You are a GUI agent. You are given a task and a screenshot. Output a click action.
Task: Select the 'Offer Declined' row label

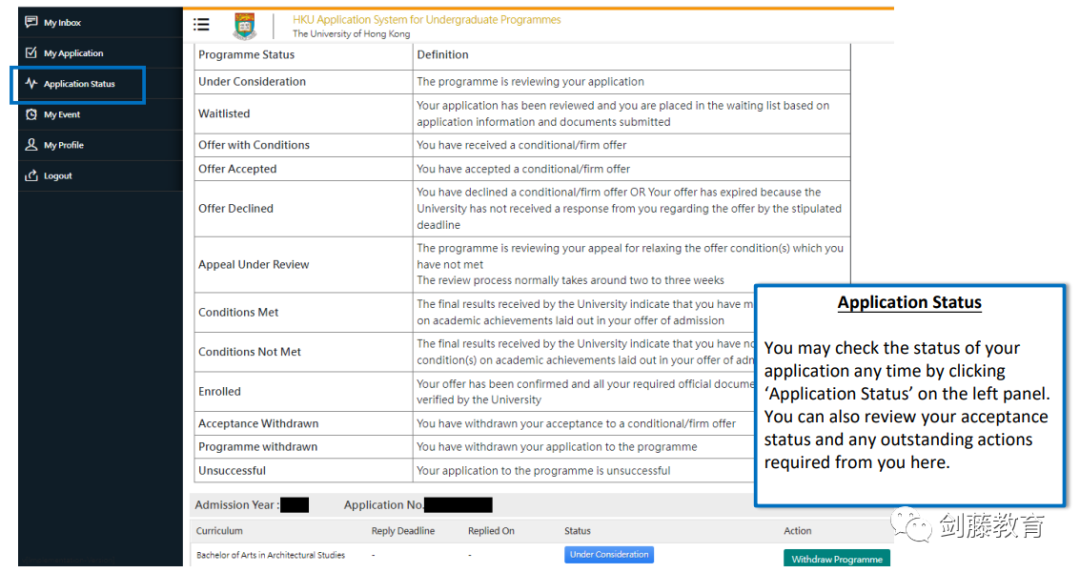pyautogui.click(x=236, y=209)
